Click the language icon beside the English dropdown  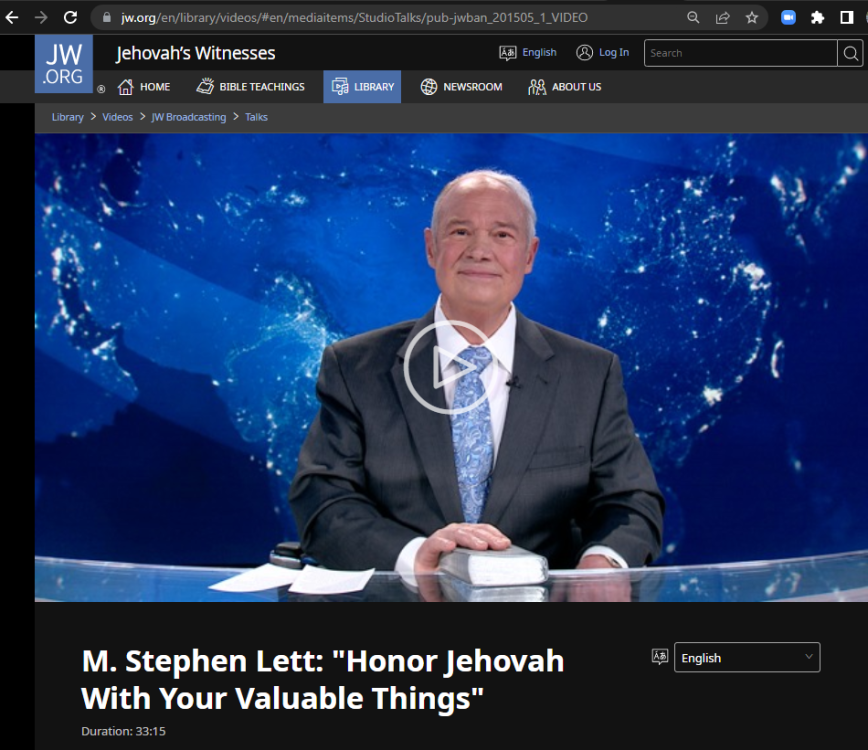[659, 657]
